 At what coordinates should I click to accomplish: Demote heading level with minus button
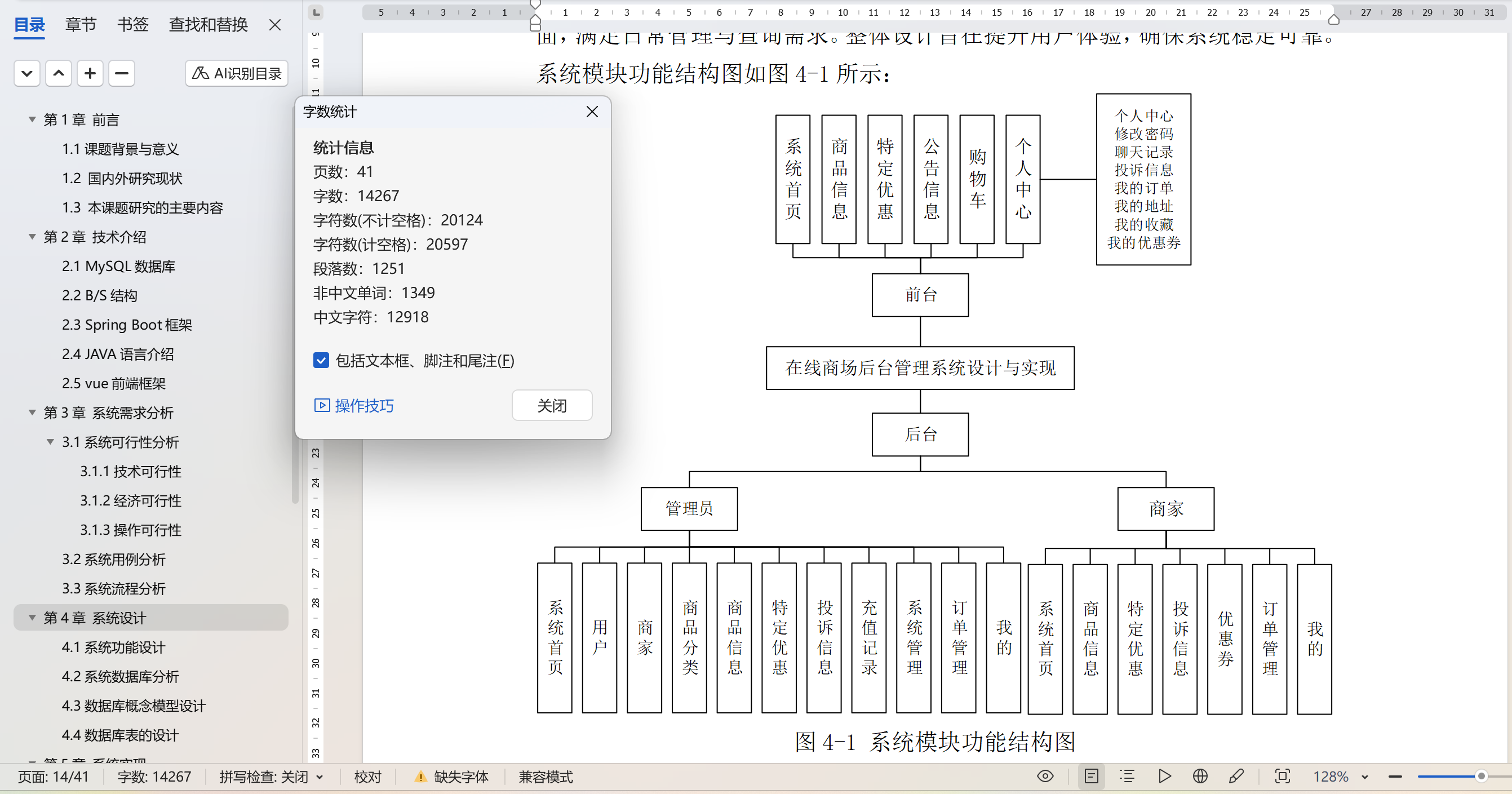pyautogui.click(x=122, y=73)
